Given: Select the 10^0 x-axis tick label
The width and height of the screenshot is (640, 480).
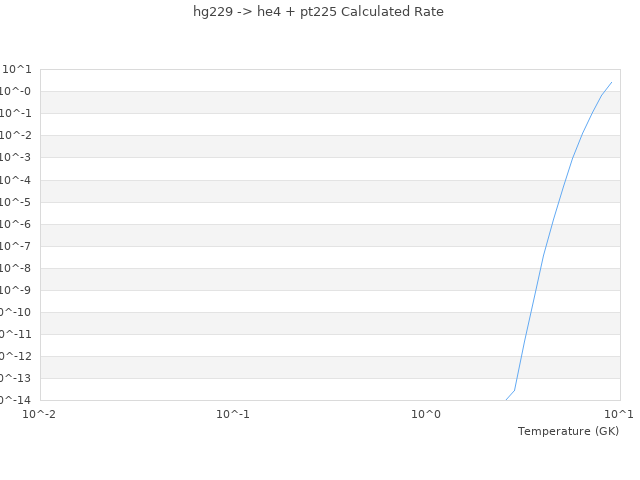Looking at the screenshot, I should click(426, 414).
